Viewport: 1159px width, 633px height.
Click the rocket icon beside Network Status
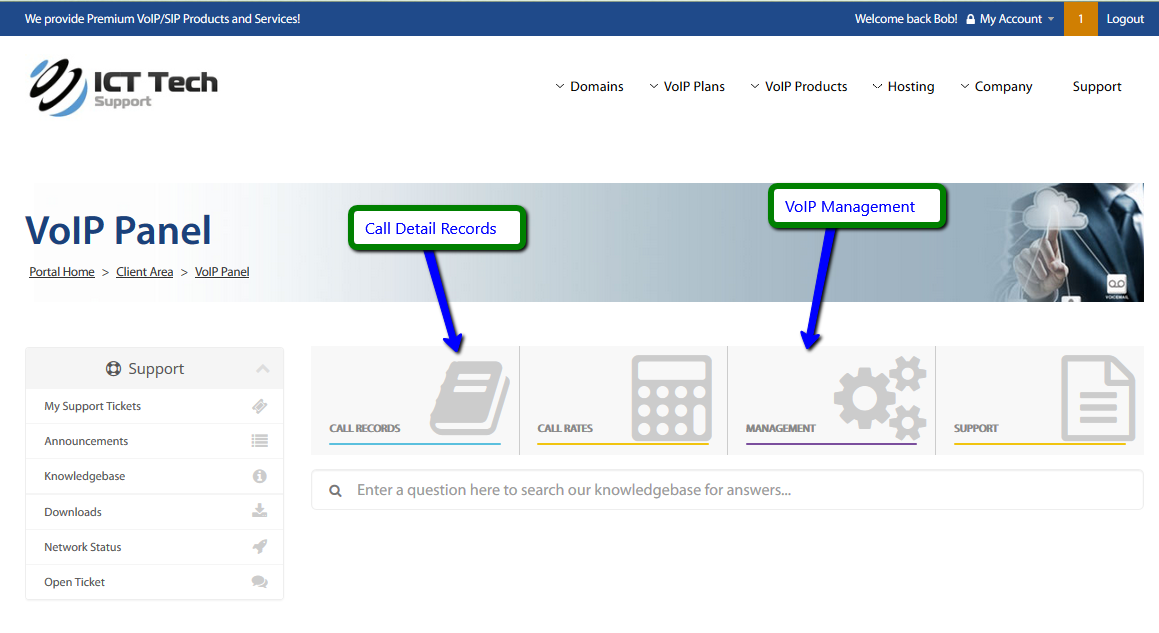pos(259,546)
